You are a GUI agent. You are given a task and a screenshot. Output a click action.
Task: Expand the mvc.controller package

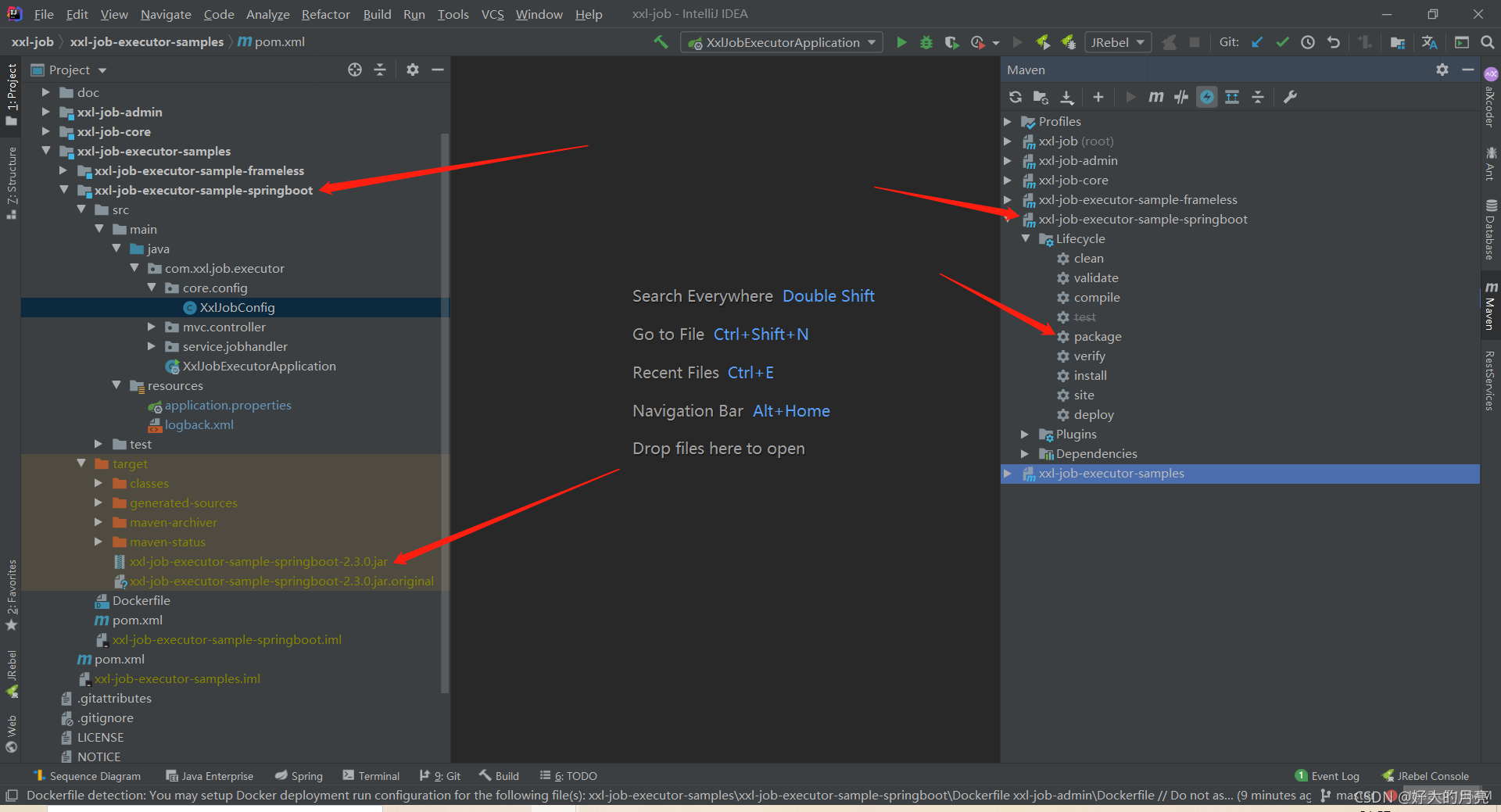pos(152,327)
